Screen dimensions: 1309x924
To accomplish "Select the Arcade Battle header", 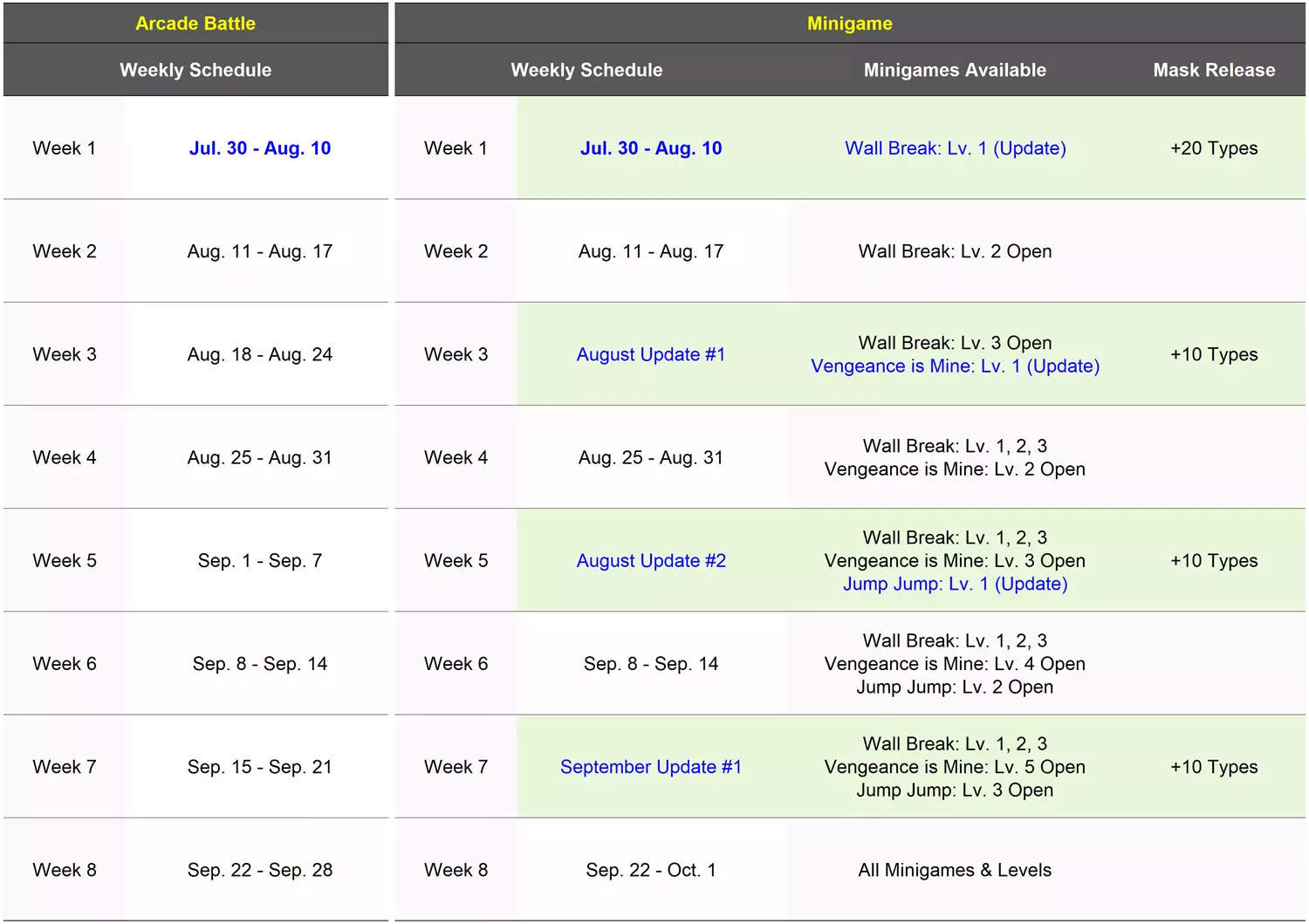I will tap(195, 24).
